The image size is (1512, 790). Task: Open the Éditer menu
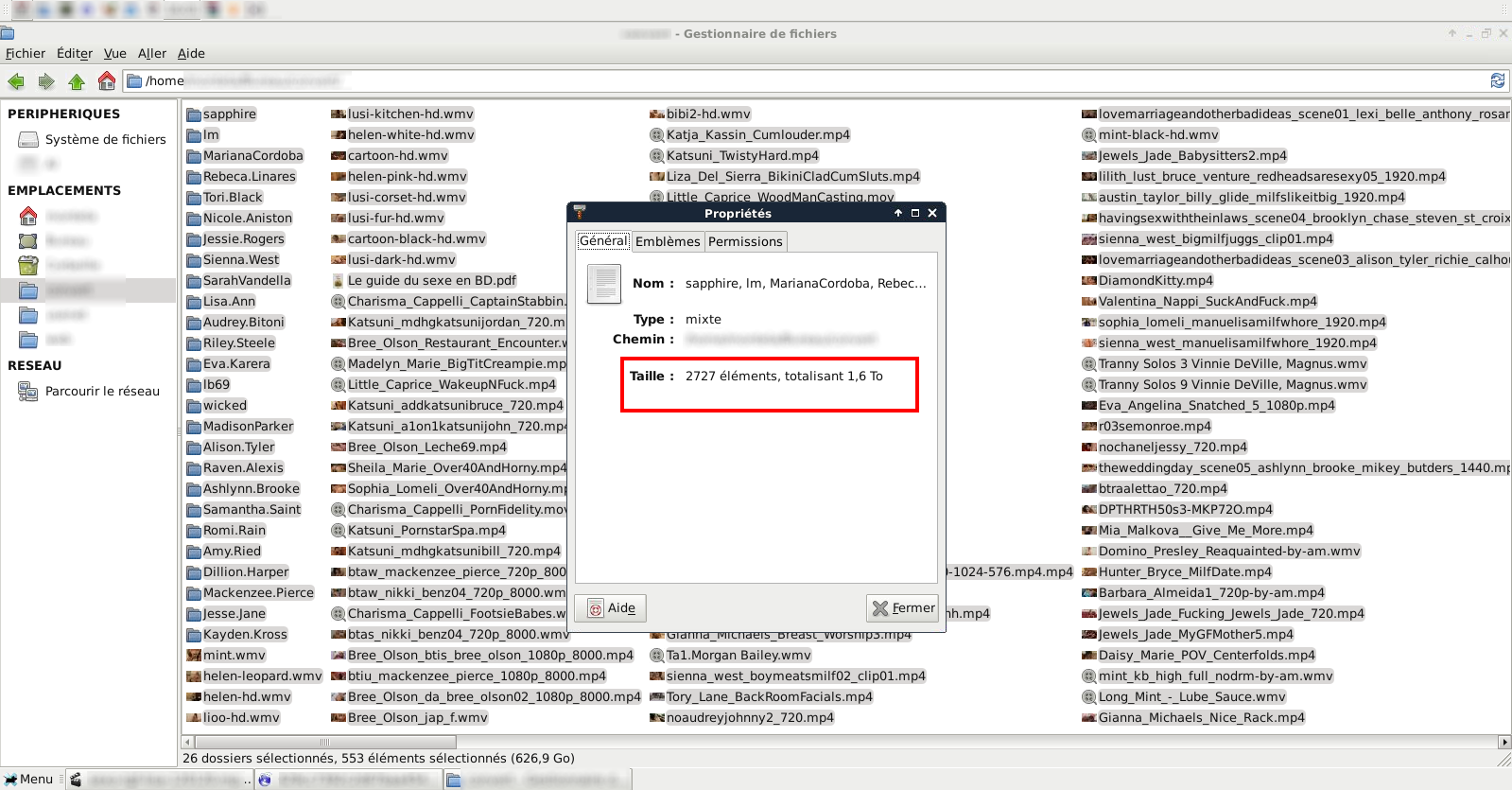click(75, 54)
